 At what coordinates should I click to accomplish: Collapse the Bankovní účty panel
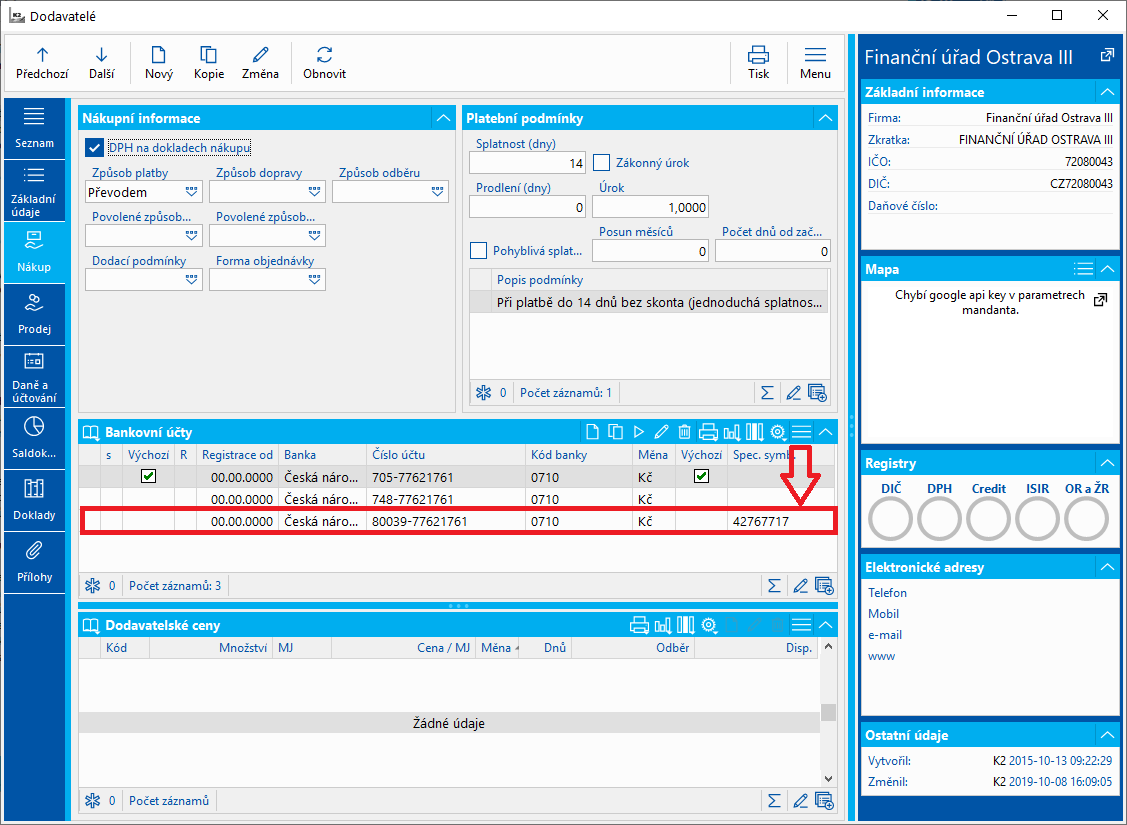pos(826,432)
